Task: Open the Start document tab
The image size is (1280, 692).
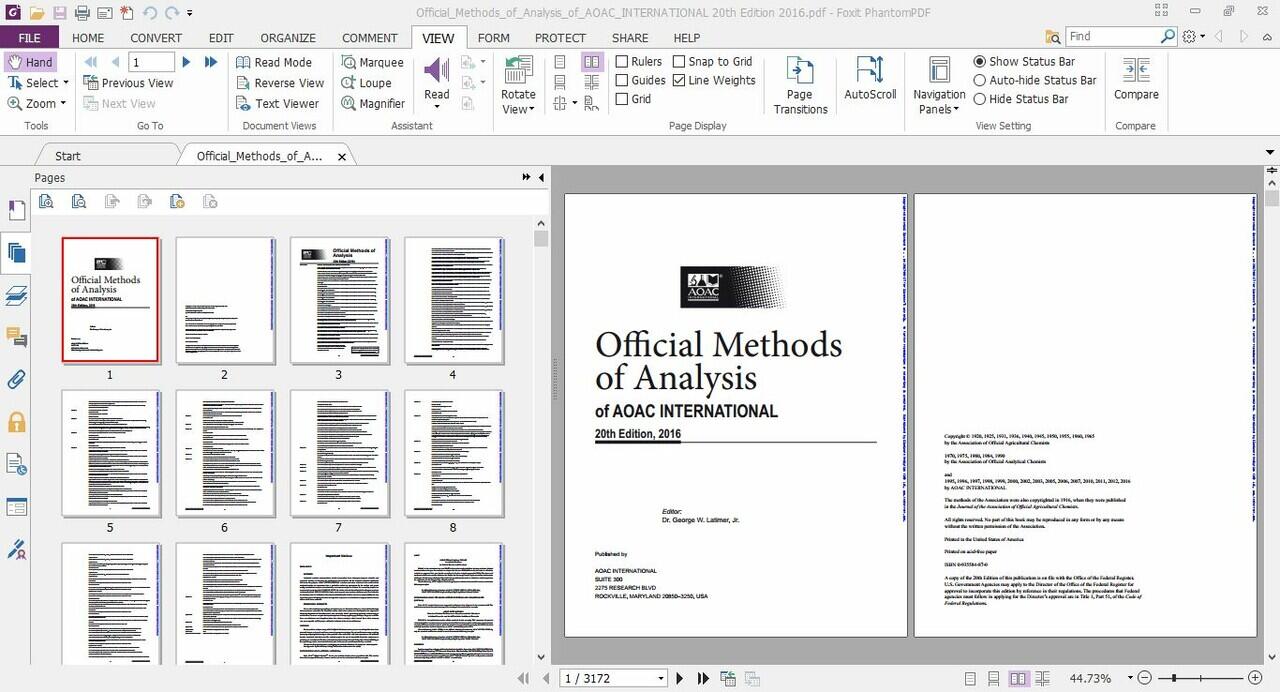Action: point(68,156)
